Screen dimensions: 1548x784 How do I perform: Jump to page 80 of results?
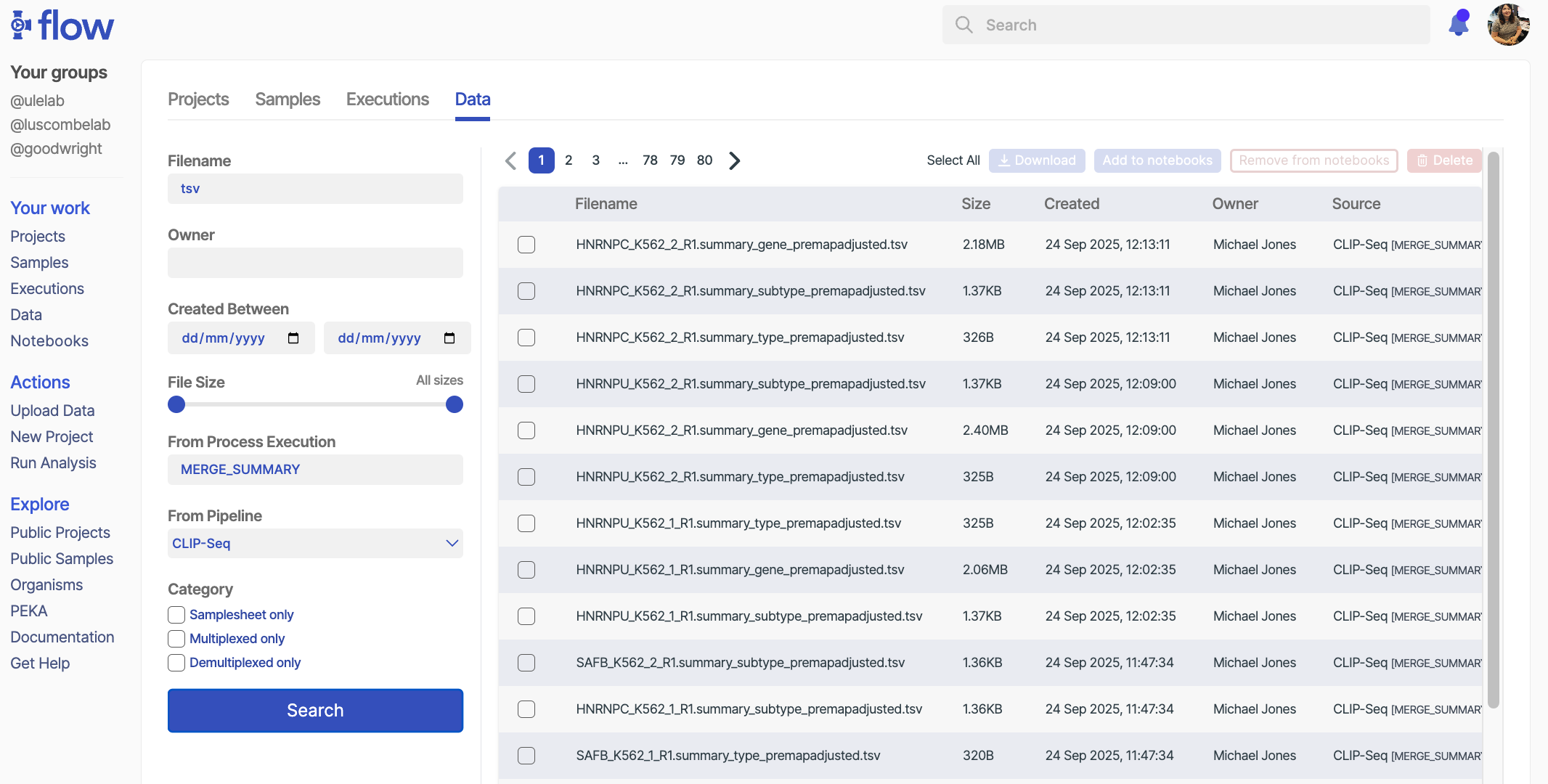(704, 160)
